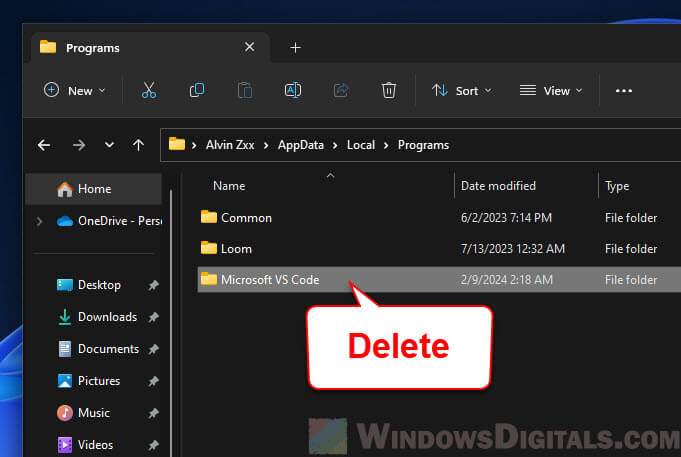Open Music in quick access
The width and height of the screenshot is (681, 457).
(83, 413)
